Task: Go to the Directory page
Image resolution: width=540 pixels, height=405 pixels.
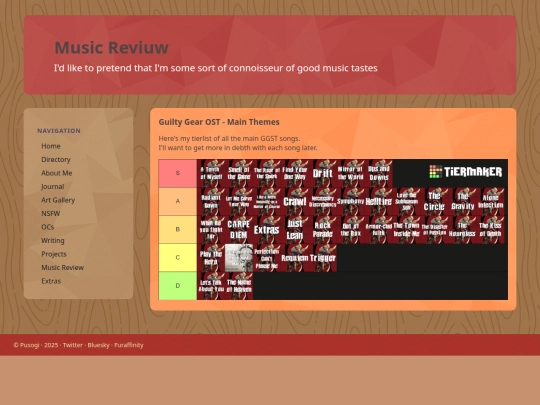Action: coord(56,159)
